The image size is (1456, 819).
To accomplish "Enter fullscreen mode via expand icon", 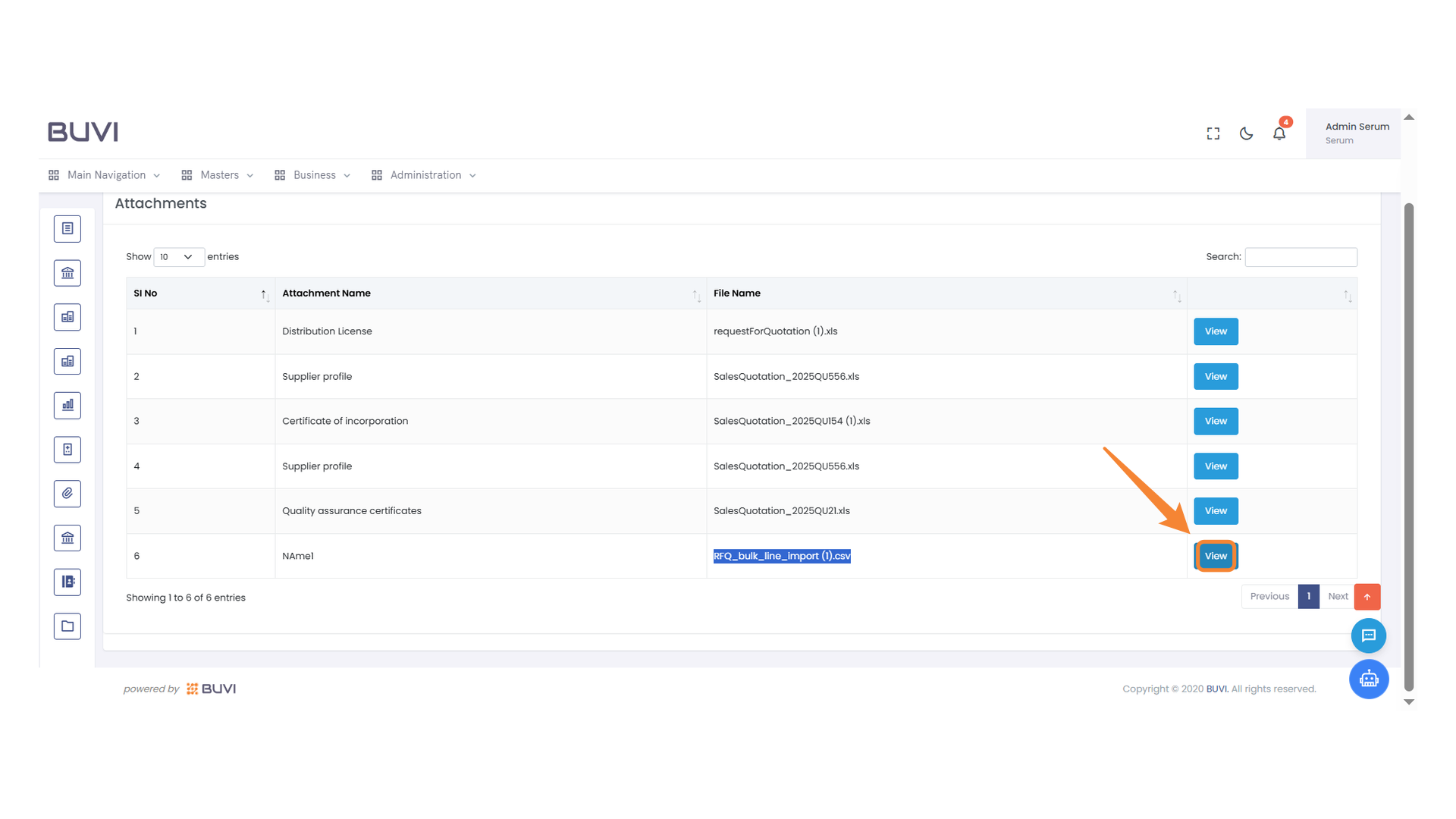I will (x=1213, y=133).
